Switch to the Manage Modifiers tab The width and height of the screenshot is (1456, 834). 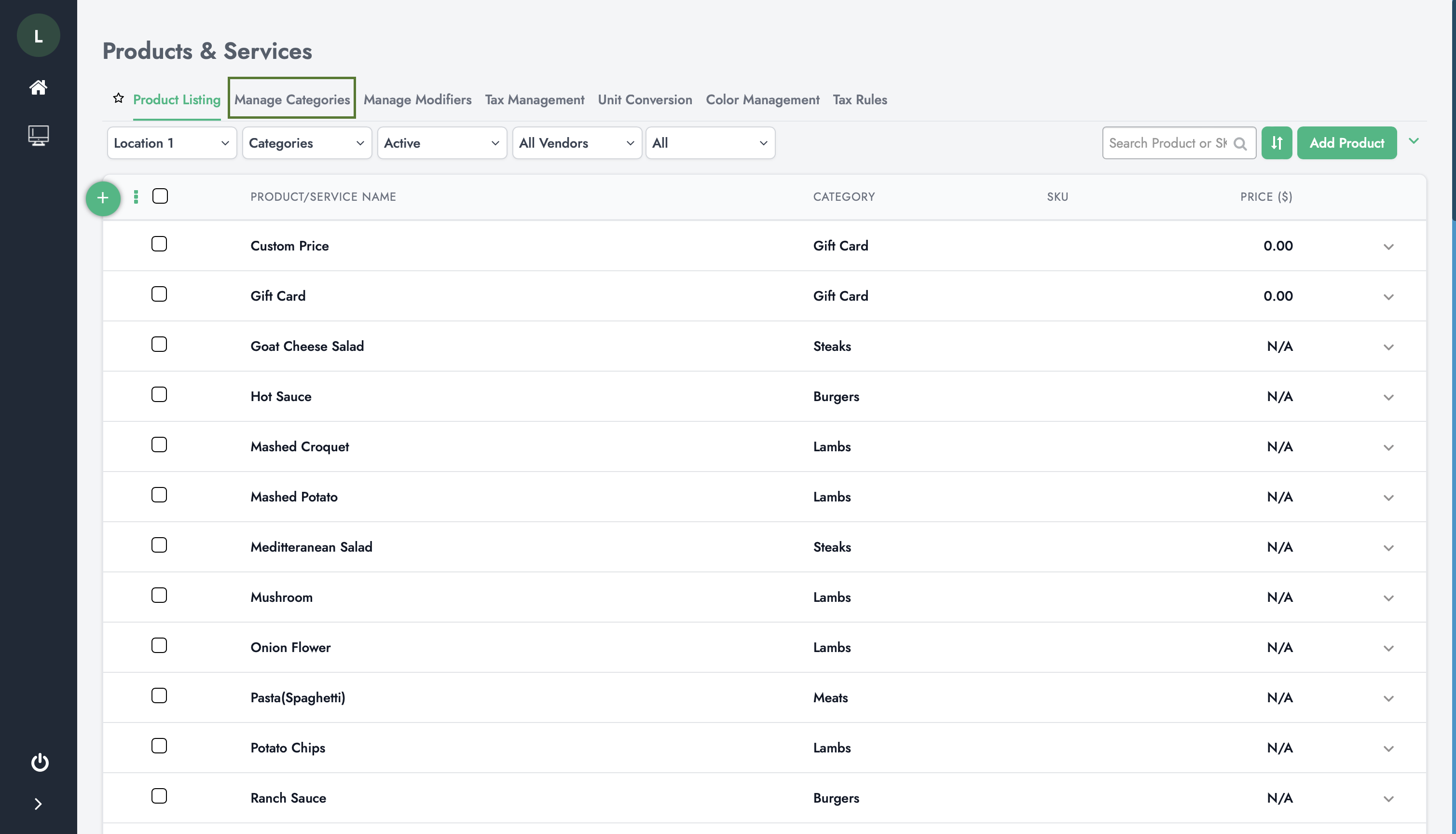(417, 100)
